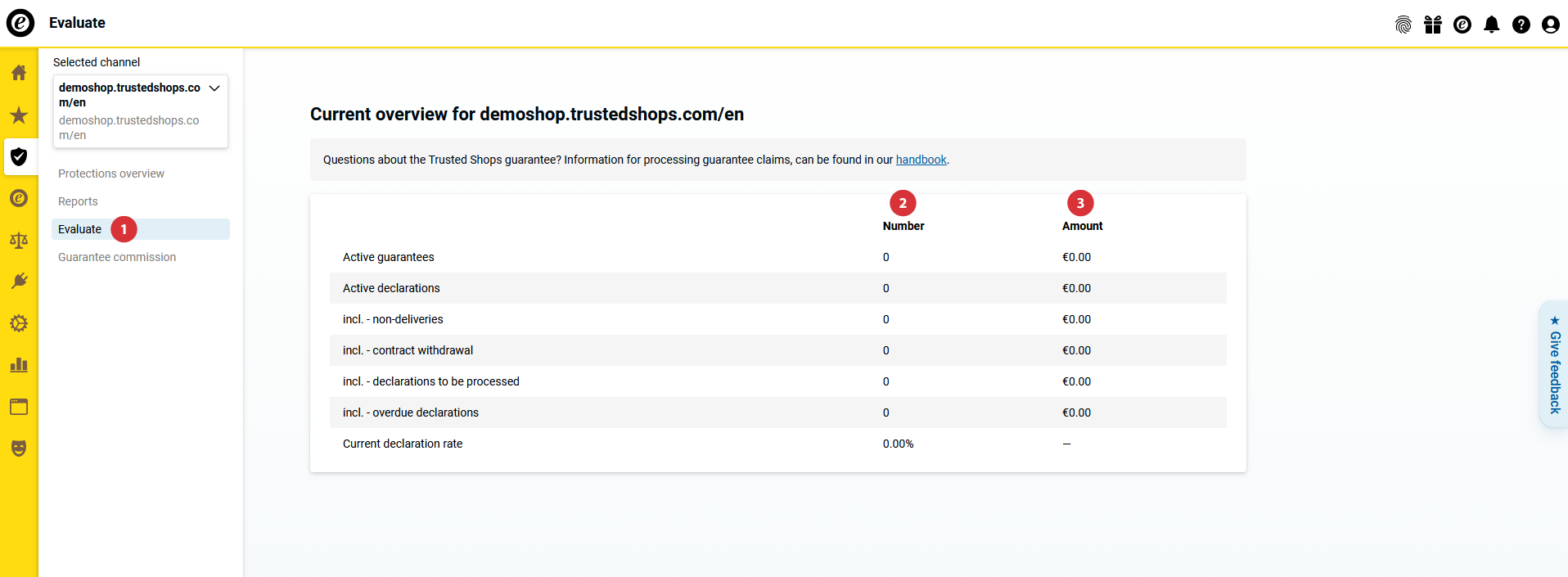Open the gift icon in the header
Image resolution: width=1568 pixels, height=577 pixels.
pos(1433,25)
